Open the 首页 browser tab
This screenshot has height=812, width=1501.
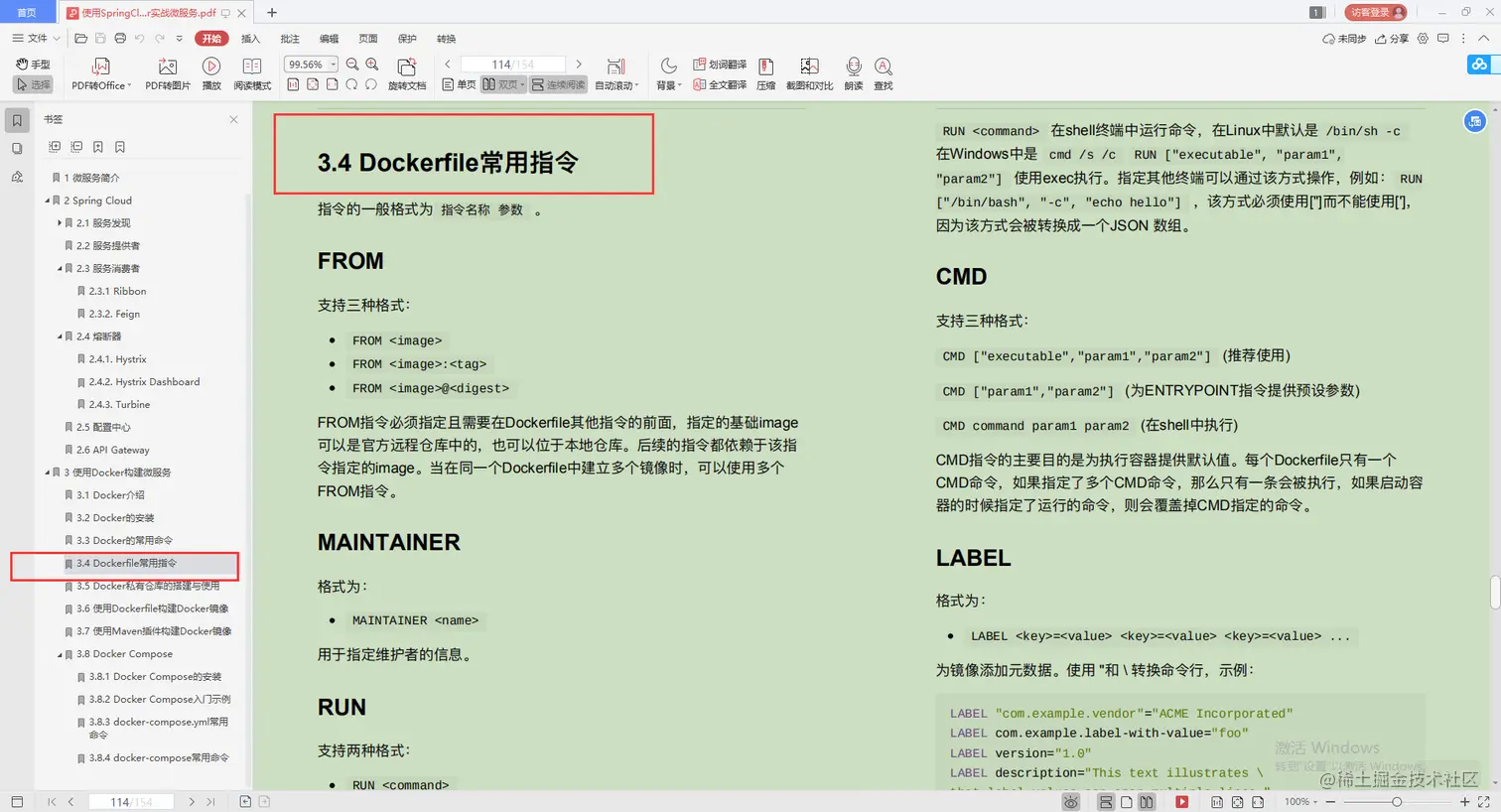pyautogui.click(x=25, y=13)
